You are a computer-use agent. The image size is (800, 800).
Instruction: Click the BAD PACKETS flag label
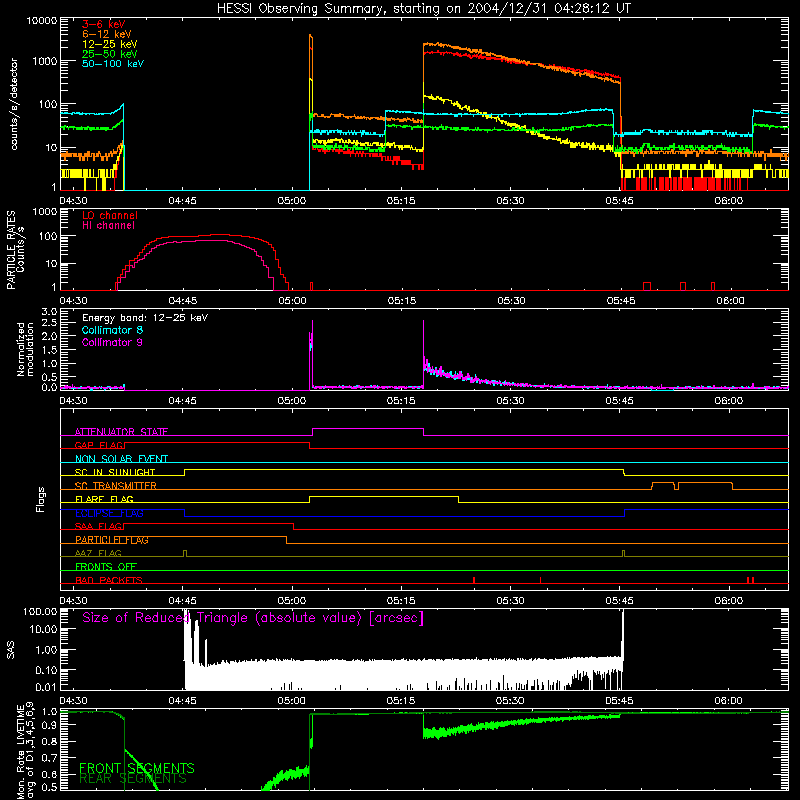[109, 580]
